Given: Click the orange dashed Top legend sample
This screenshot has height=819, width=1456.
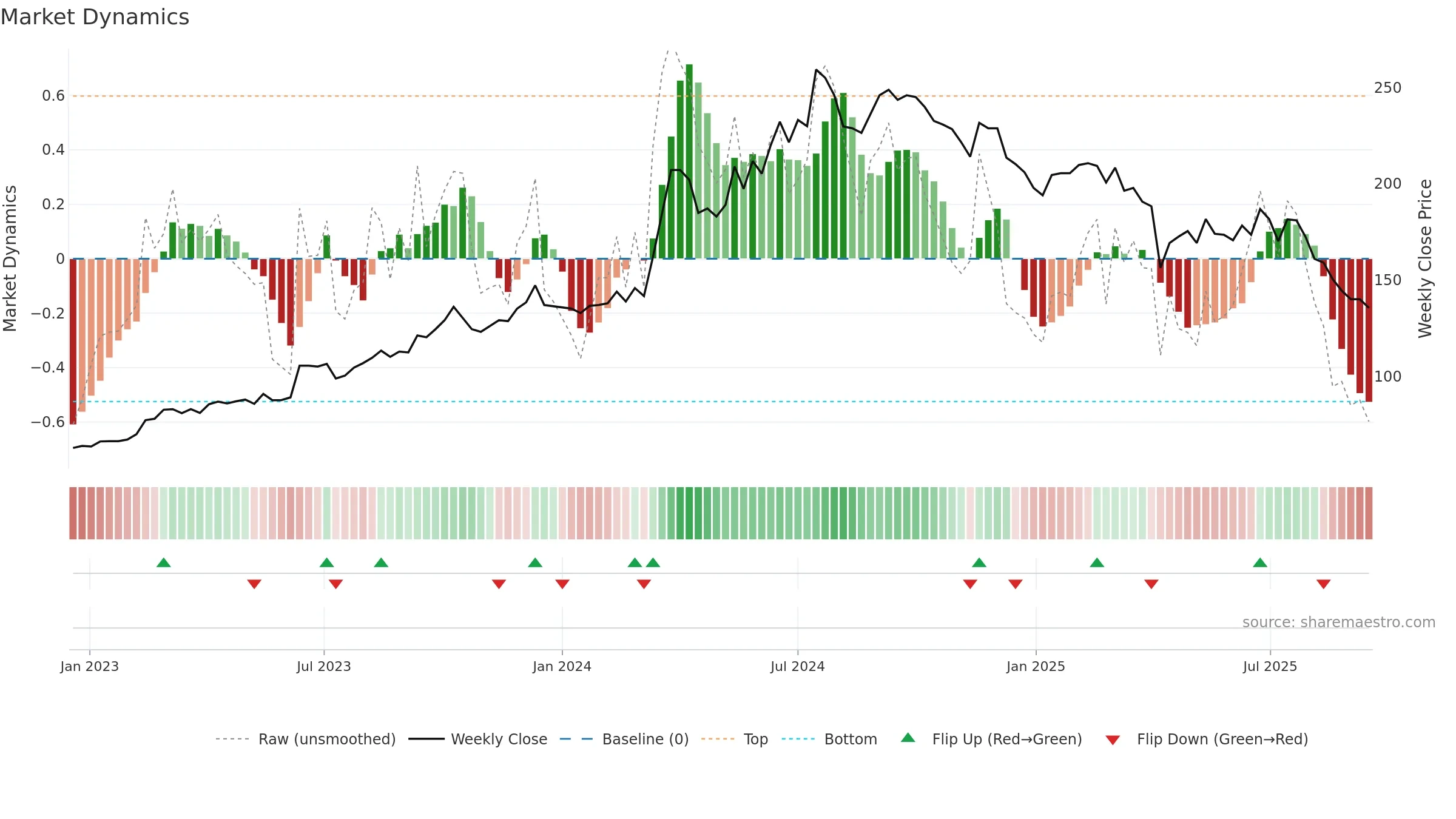Looking at the screenshot, I should (x=718, y=739).
